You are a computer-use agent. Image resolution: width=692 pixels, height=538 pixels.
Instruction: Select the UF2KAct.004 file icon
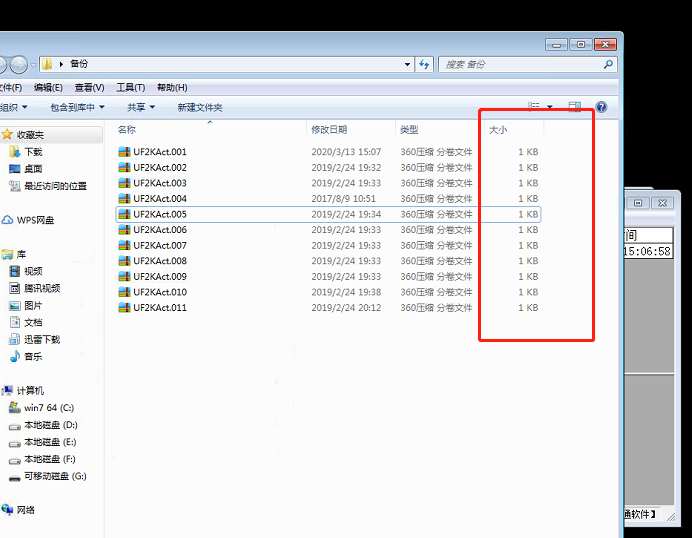coord(124,199)
